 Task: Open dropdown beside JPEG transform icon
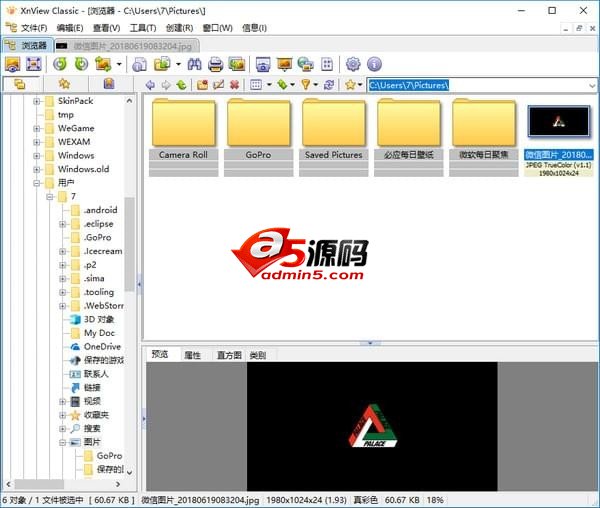coord(119,64)
